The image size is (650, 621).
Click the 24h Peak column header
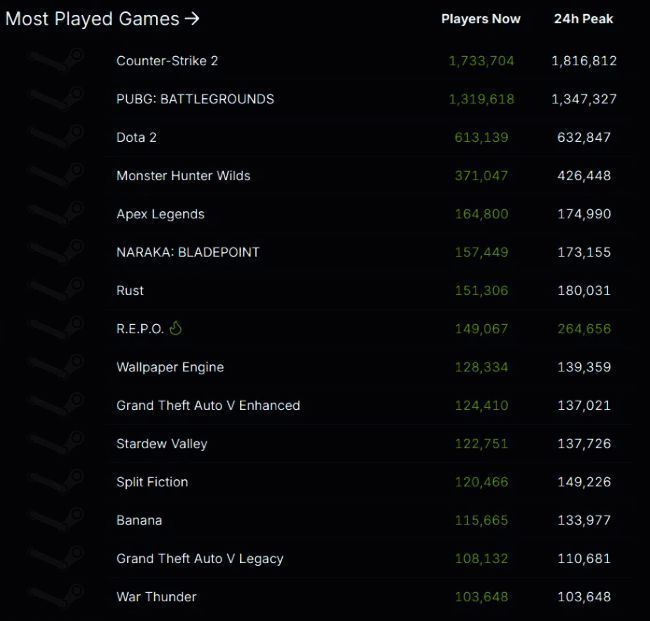[583, 19]
